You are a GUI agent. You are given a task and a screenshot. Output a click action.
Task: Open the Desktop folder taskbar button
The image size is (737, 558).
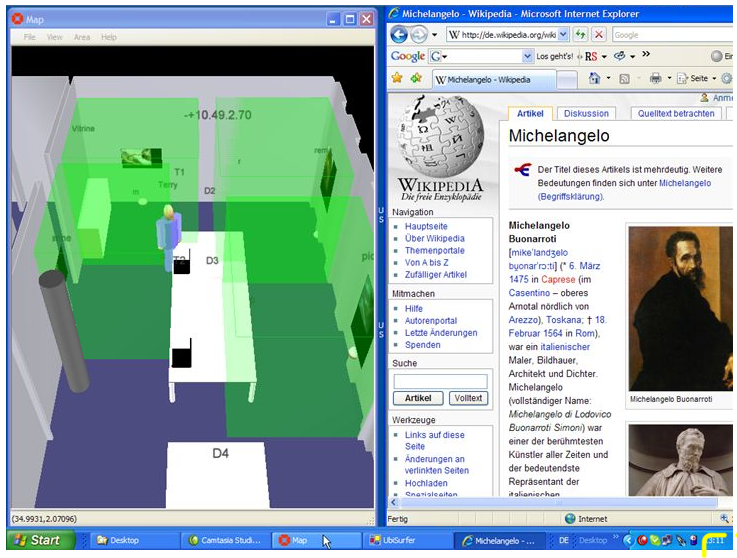133,541
